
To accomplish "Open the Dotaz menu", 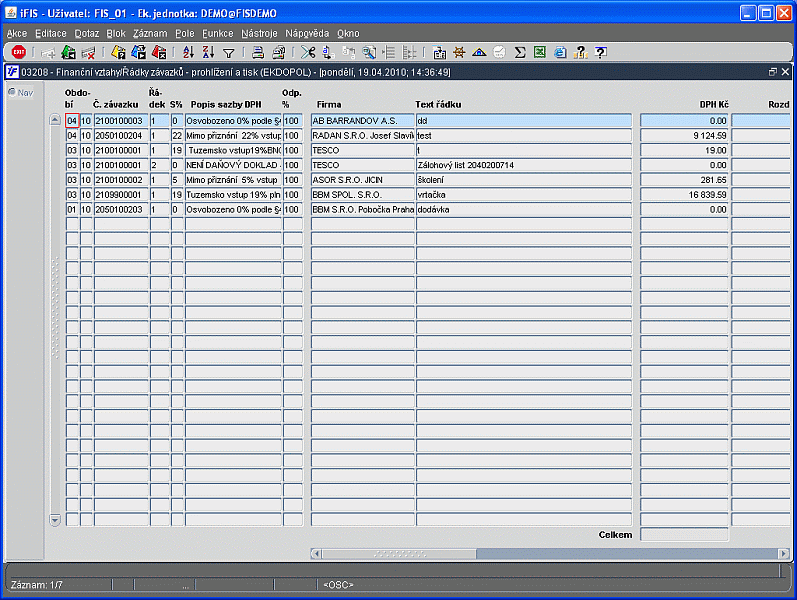I will [x=87, y=34].
